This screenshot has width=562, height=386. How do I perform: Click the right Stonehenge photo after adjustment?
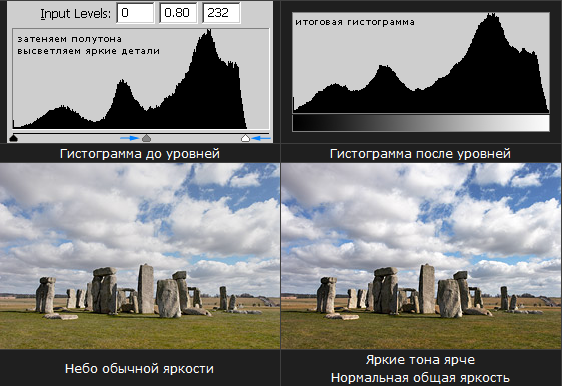(422, 256)
